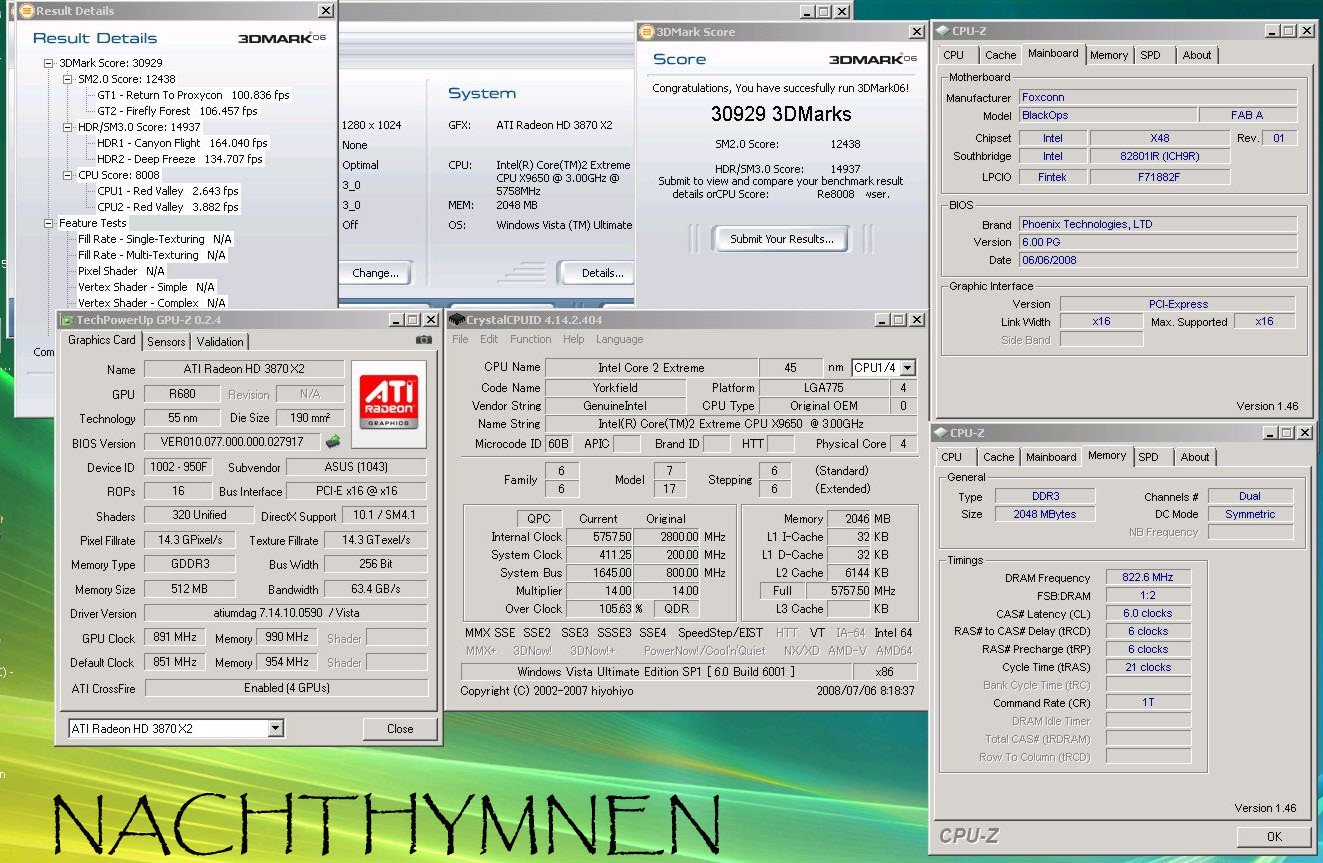Open the Language menu in CrystalCPUID

tap(619, 339)
